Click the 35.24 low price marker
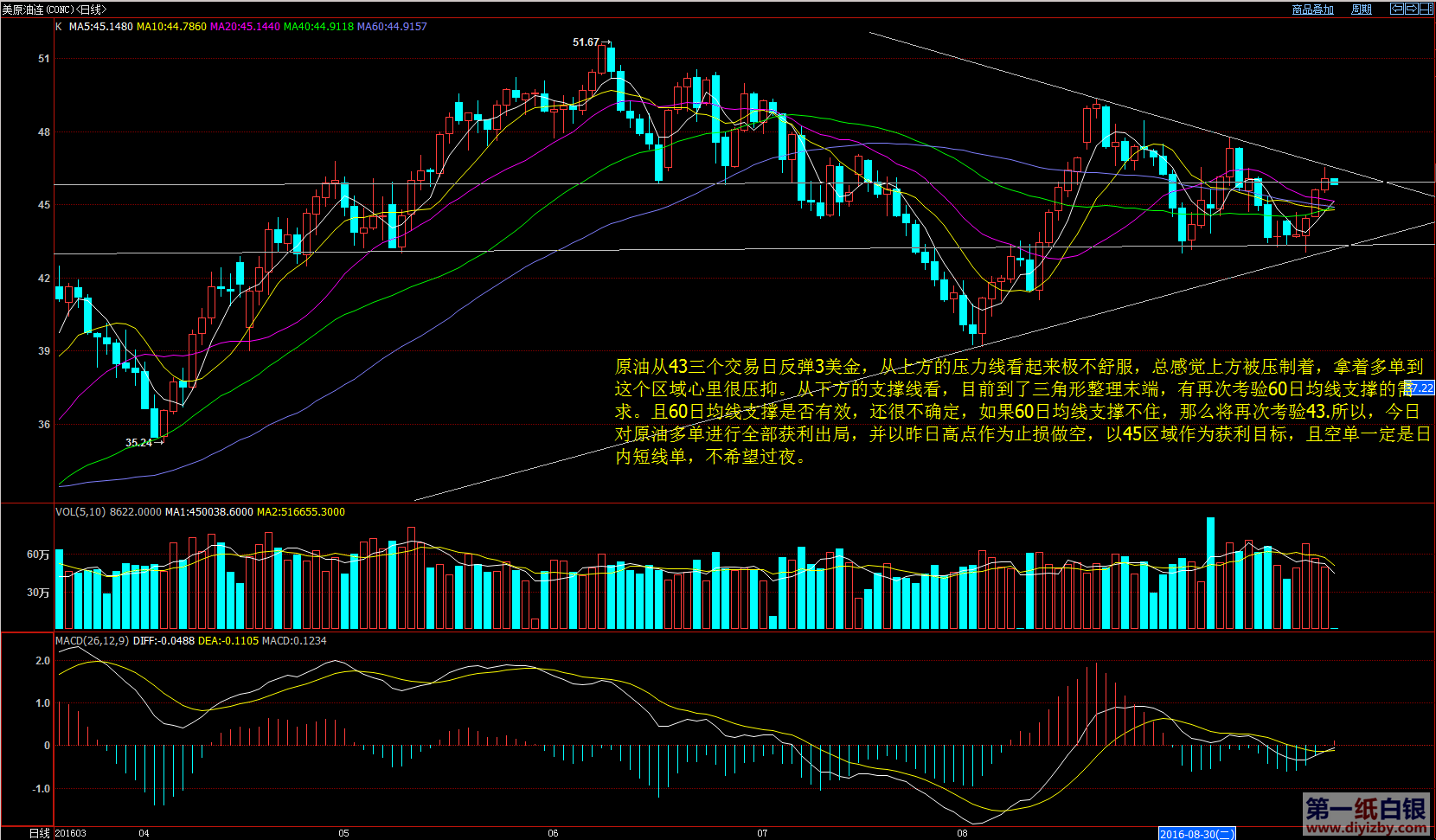Viewport: 1436px width, 840px height. [x=138, y=443]
